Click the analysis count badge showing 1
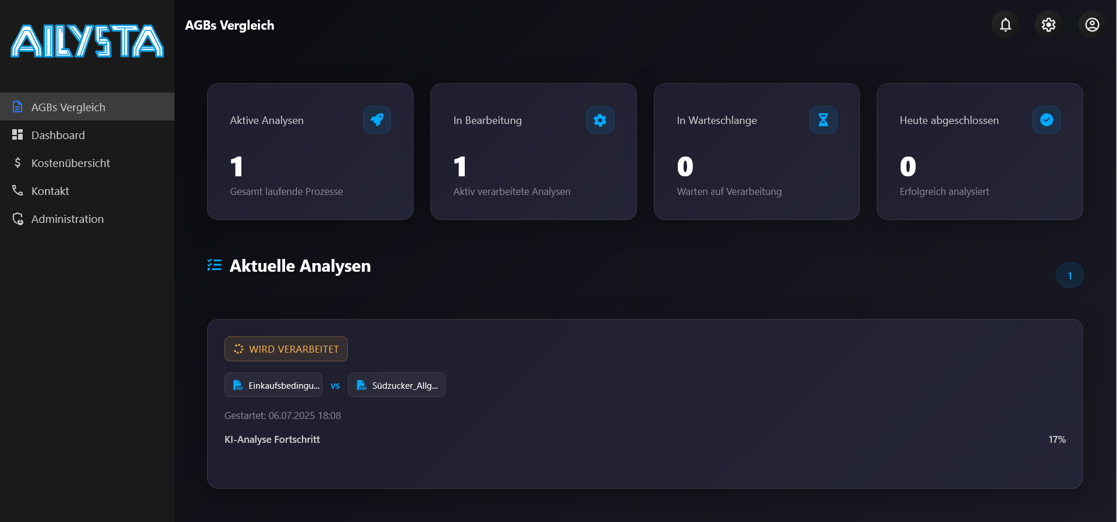The image size is (1117, 522). click(x=1069, y=275)
